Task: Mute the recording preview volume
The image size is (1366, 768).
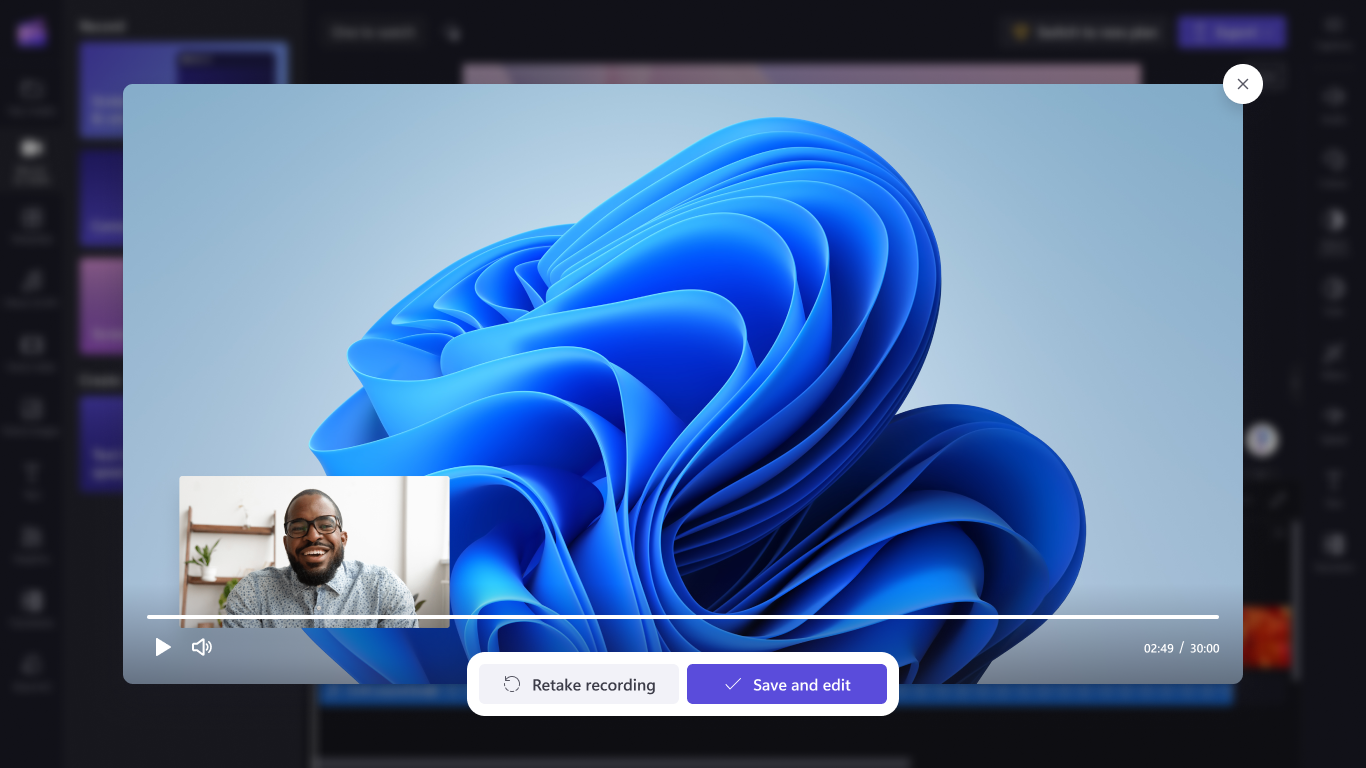Action: tap(202, 647)
